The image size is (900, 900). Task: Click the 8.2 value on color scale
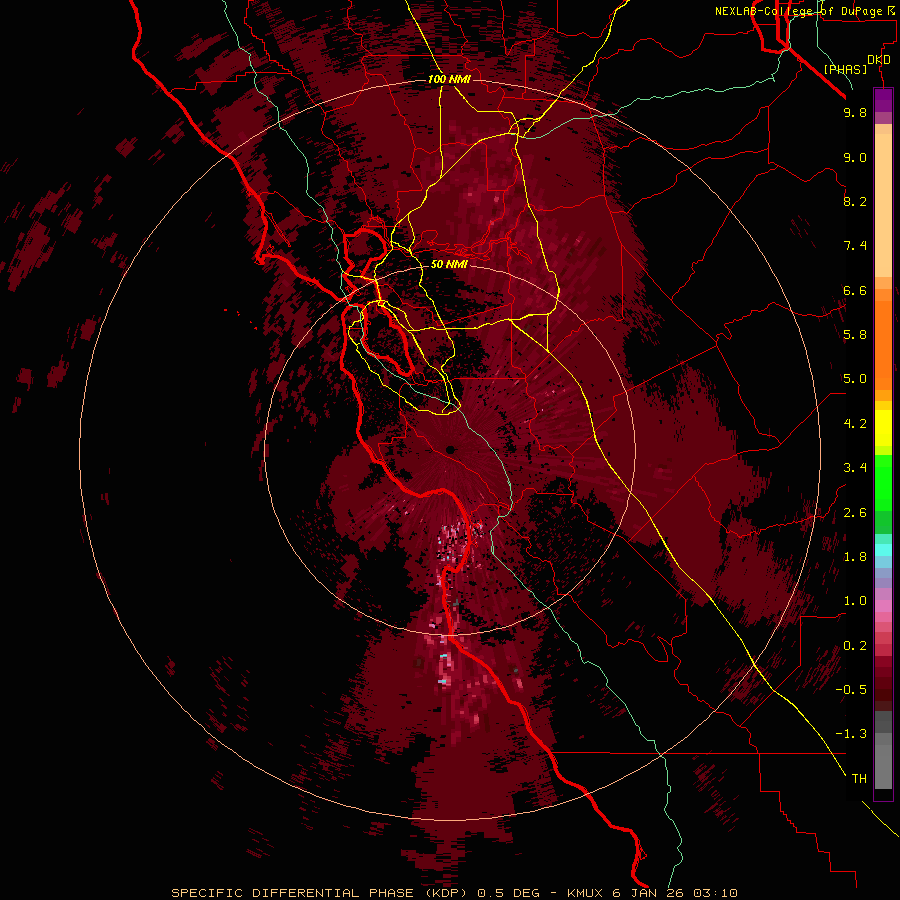(x=855, y=201)
